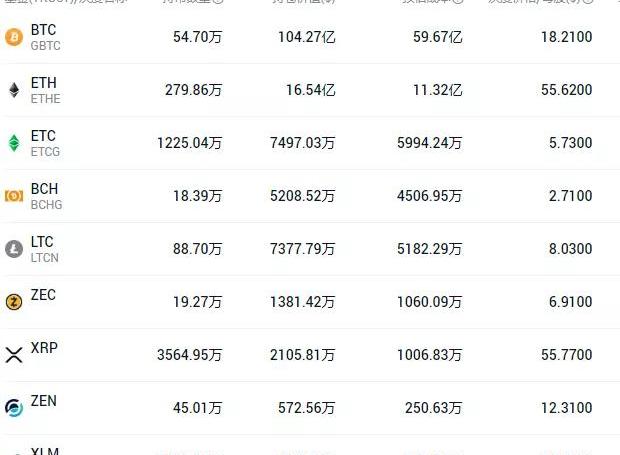Click the LTCN trust ticker label

(x=45, y=258)
